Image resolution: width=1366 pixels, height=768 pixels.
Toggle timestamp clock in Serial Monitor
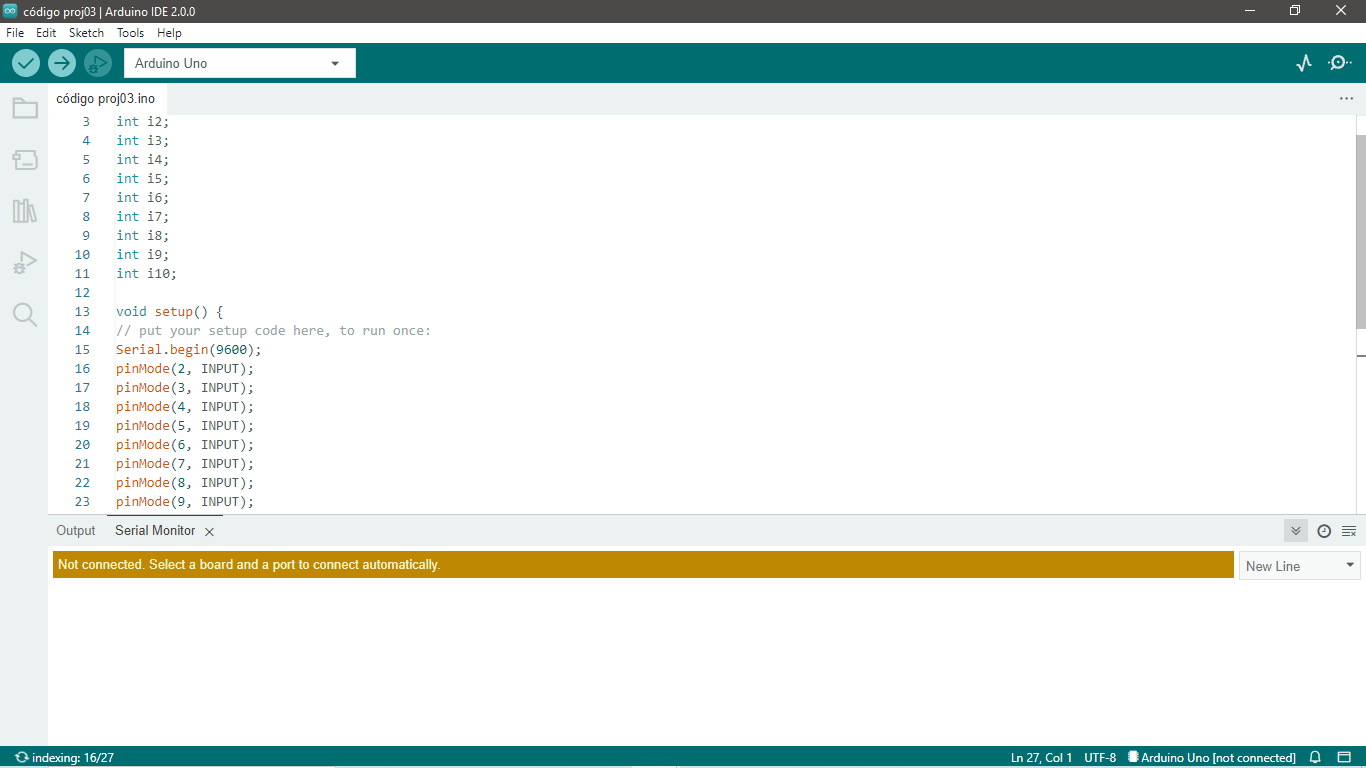(1324, 531)
